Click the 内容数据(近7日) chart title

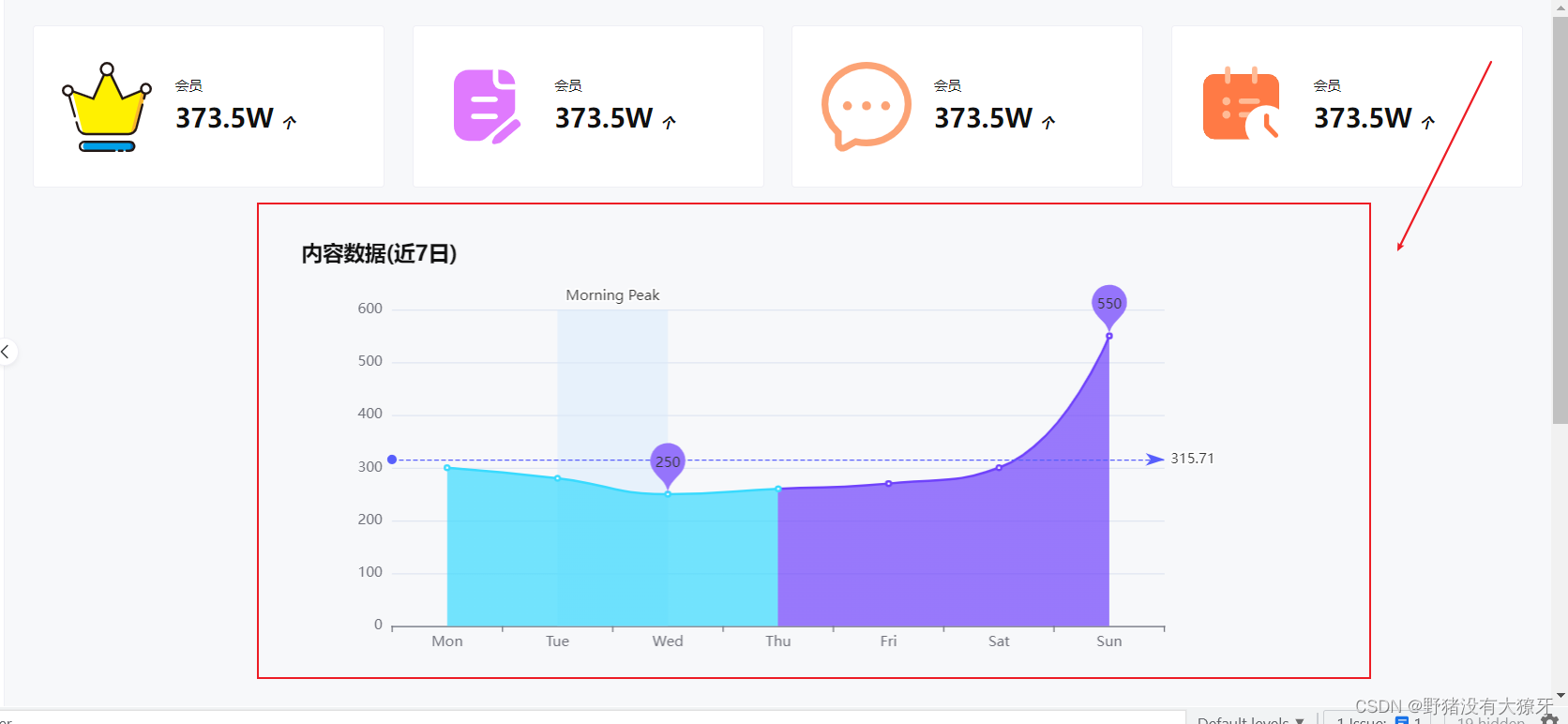pos(378,254)
